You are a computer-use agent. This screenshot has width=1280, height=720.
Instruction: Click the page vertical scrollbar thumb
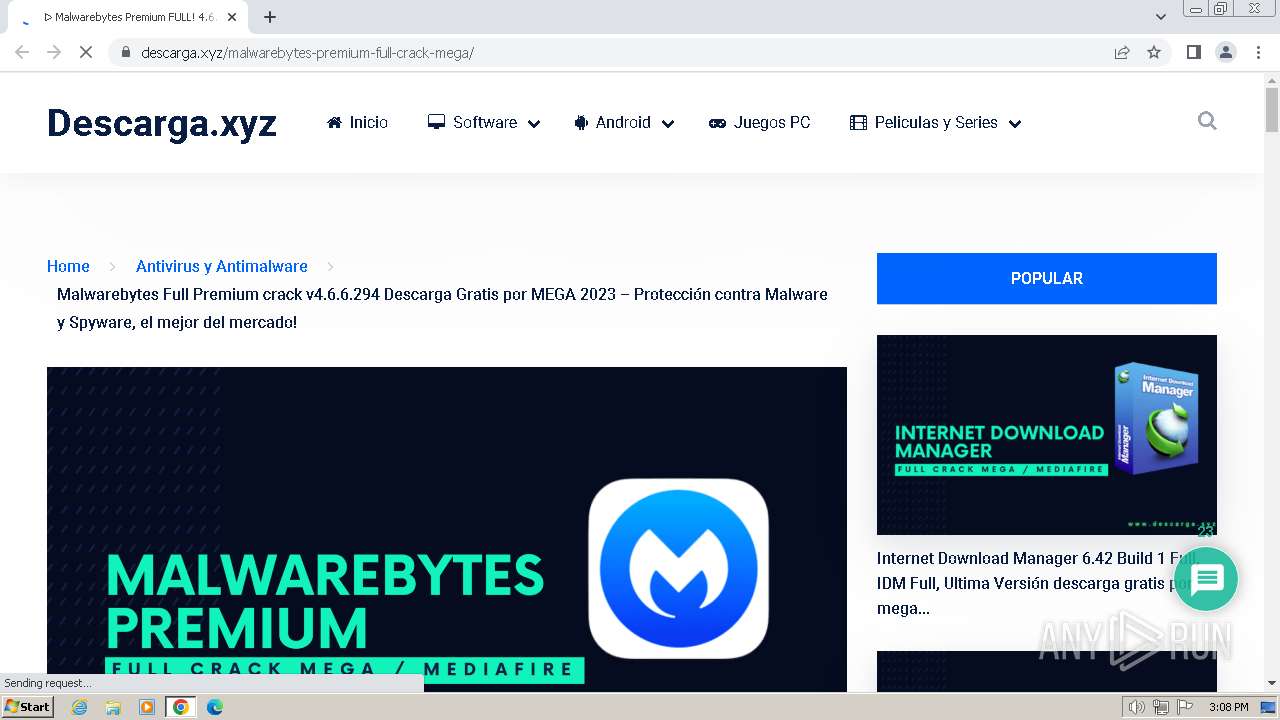click(x=1272, y=110)
